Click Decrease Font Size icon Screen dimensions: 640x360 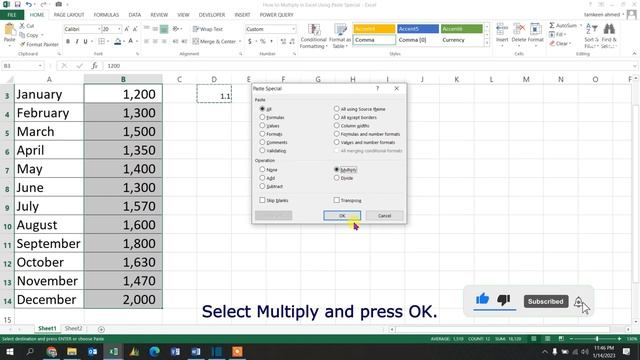(x=135, y=29)
